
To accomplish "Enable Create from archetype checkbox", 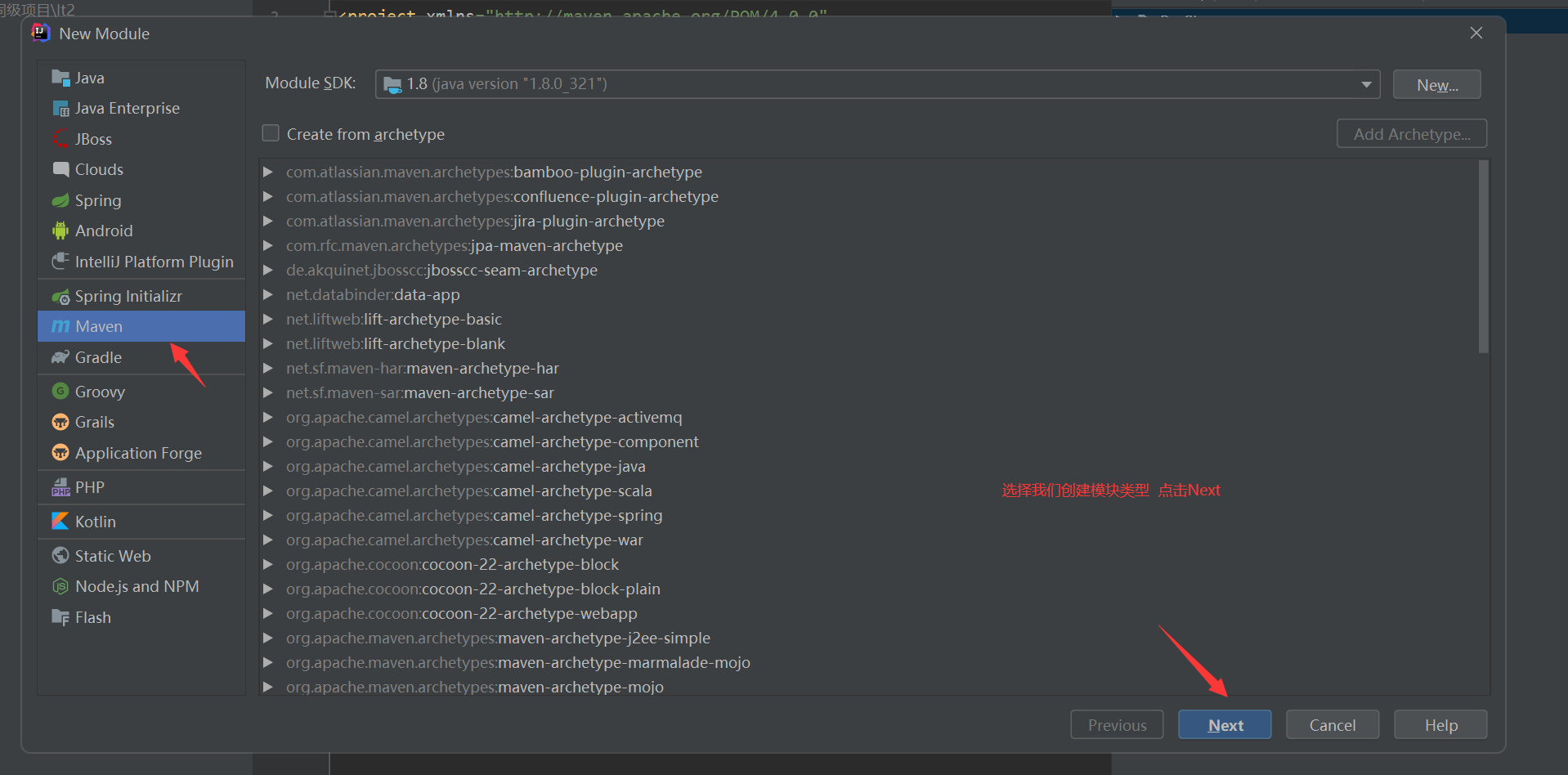I will (271, 133).
